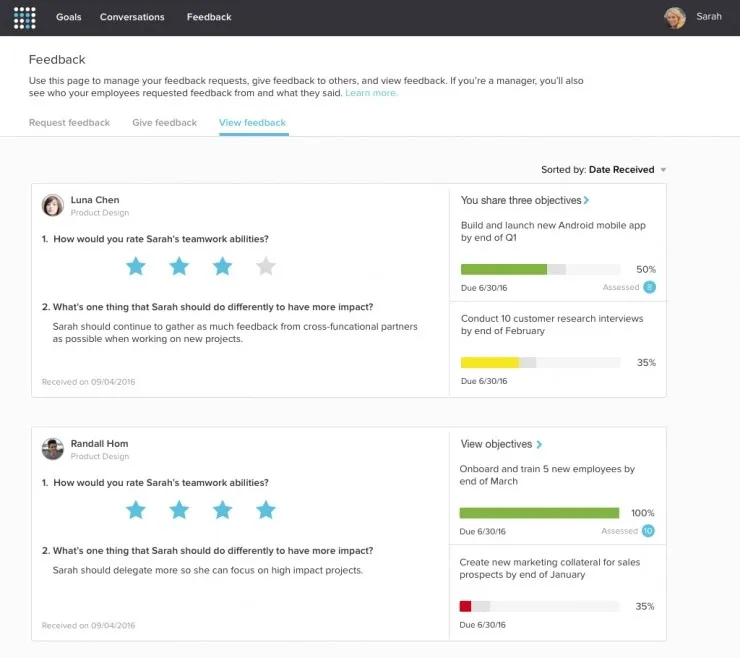This screenshot has width=740, height=658.
Task: Click the red 35% marketing collateral progress bar
Action: pyautogui.click(x=540, y=606)
